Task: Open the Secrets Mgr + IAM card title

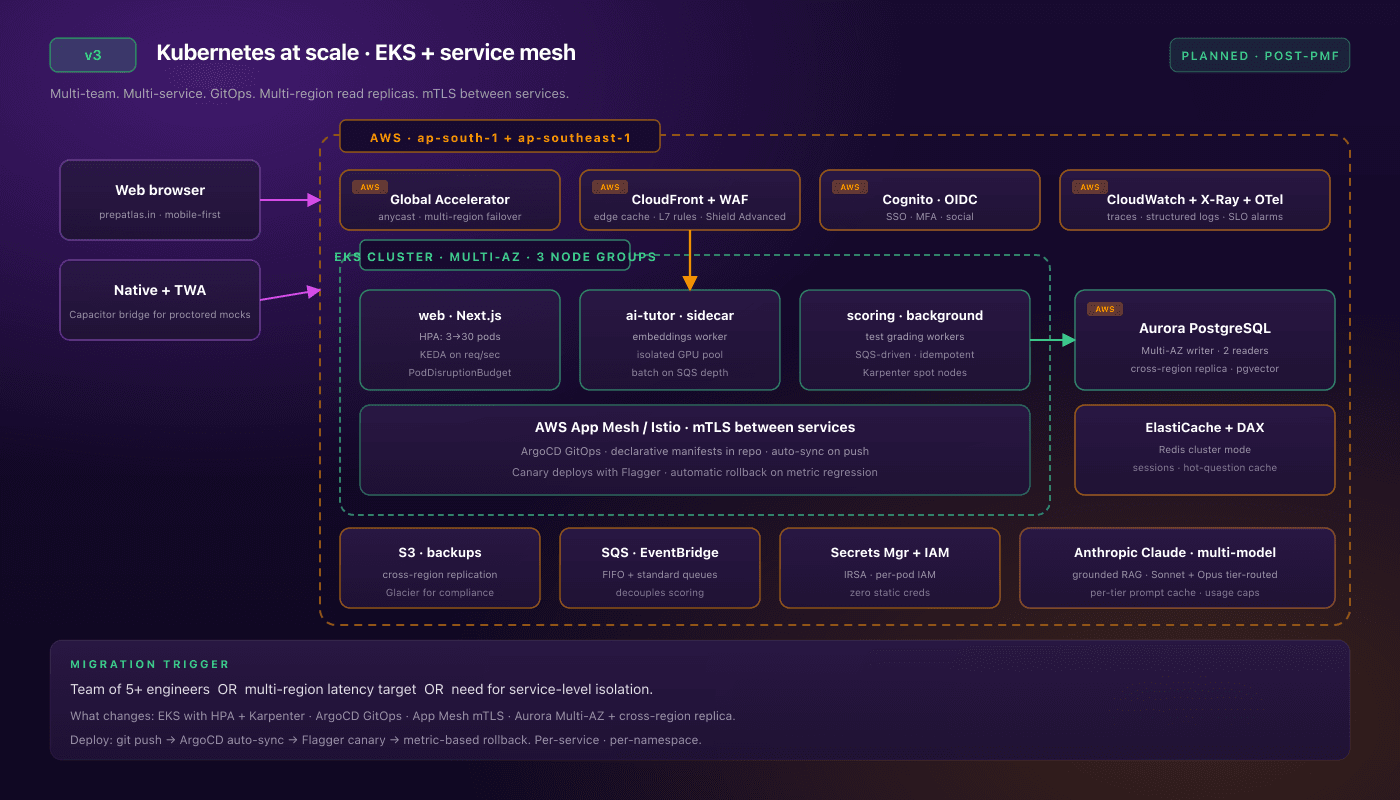Action: point(890,552)
